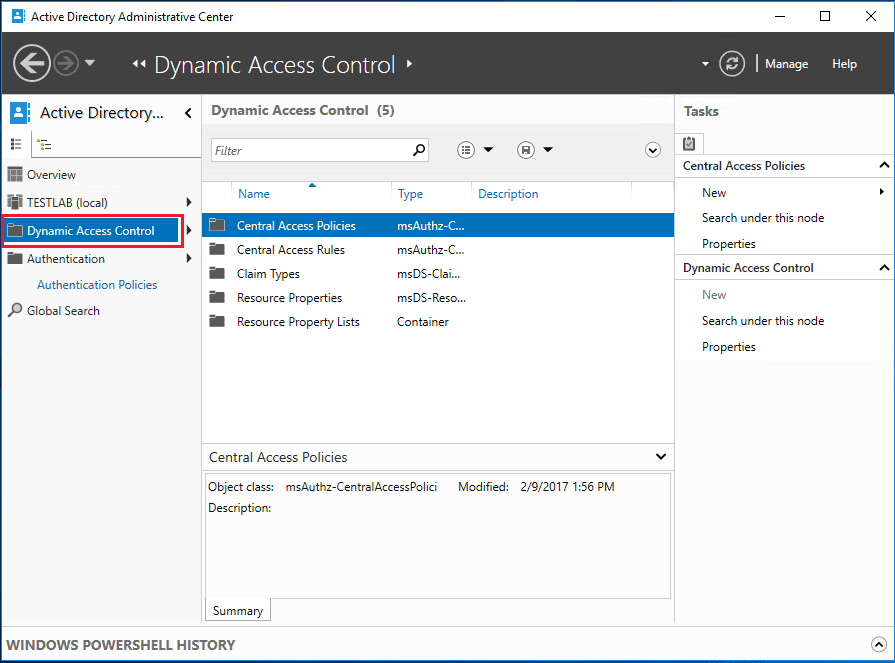The width and height of the screenshot is (895, 663).
Task: Open the Claim Types folder
Action: pyautogui.click(x=268, y=274)
